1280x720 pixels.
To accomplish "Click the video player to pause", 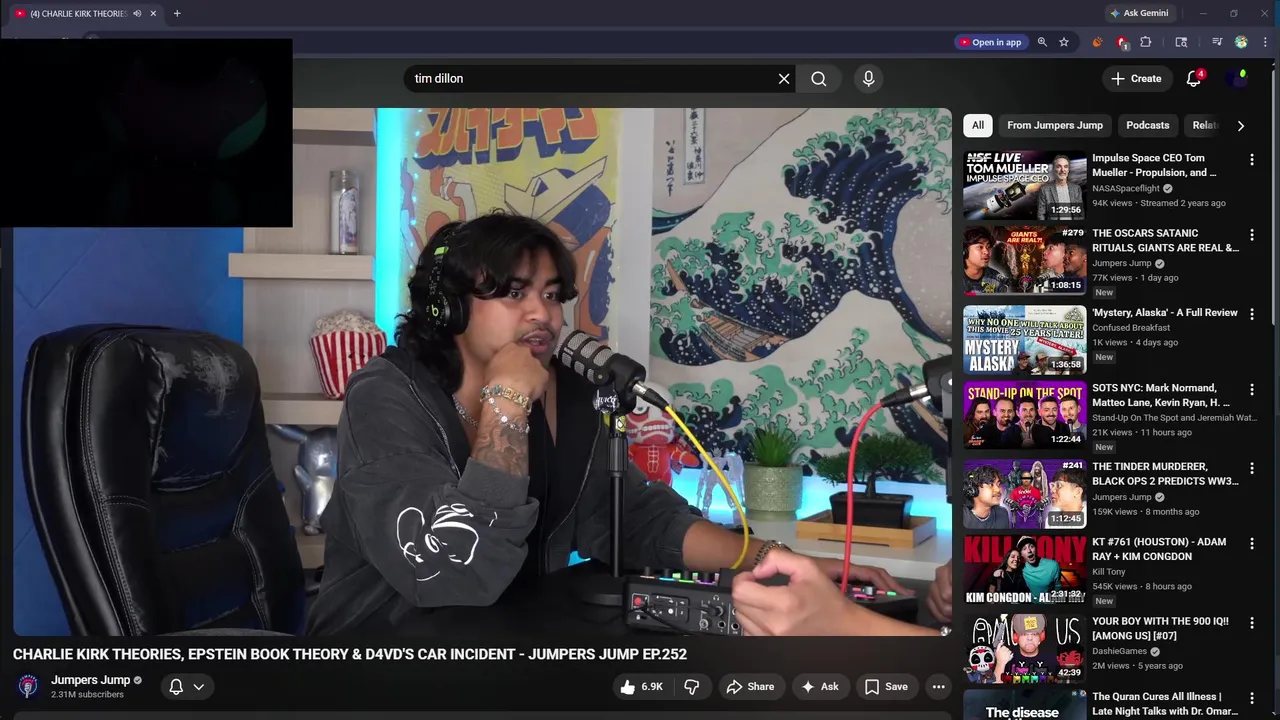I will click(x=482, y=372).
